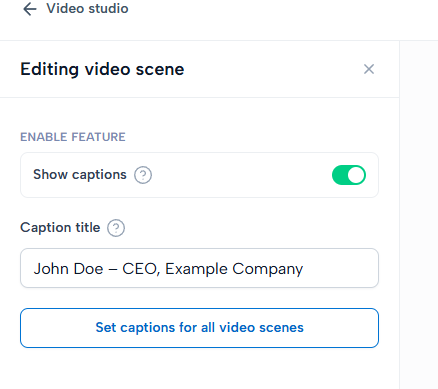This screenshot has height=389, width=438.
Task: Click the white knob of captions toggle
Action: pyautogui.click(x=356, y=175)
